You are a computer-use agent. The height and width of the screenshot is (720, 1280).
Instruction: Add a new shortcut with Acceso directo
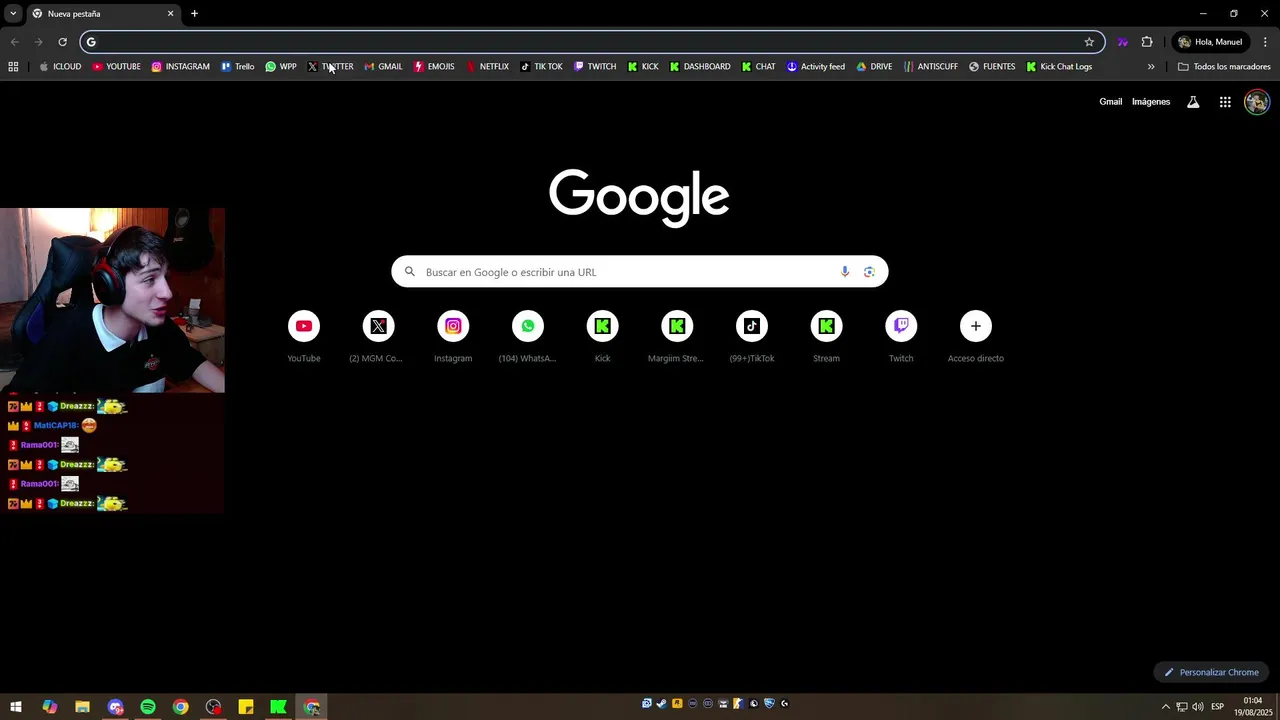[x=976, y=337]
